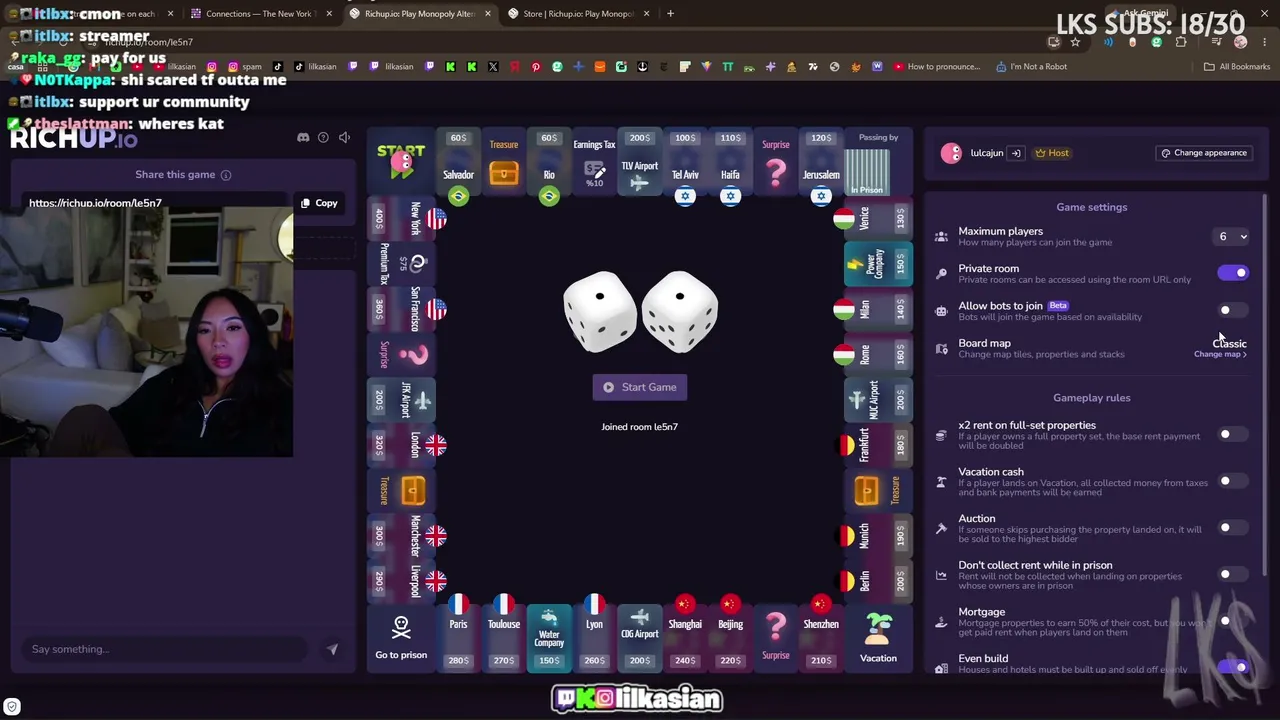Select the room URL text field

tap(155, 203)
